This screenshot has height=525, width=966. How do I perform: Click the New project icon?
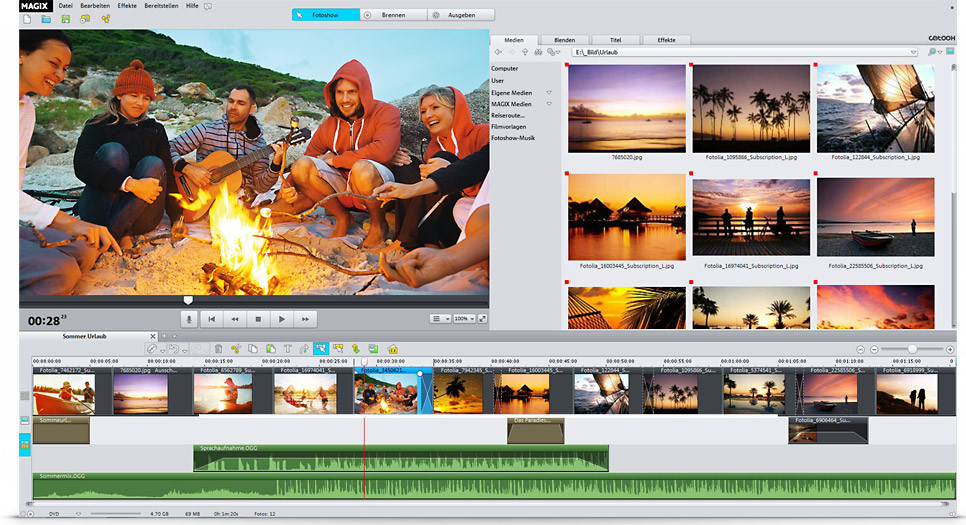27,19
